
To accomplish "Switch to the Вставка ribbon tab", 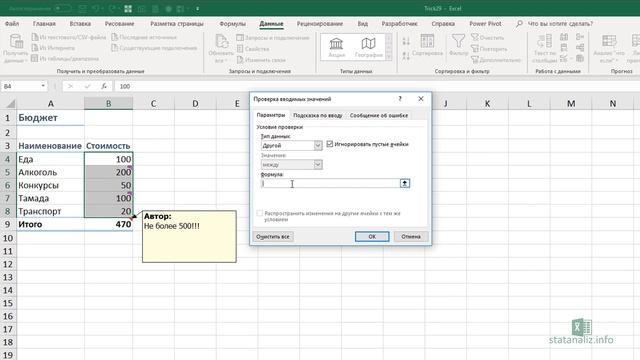I will coord(80,24).
